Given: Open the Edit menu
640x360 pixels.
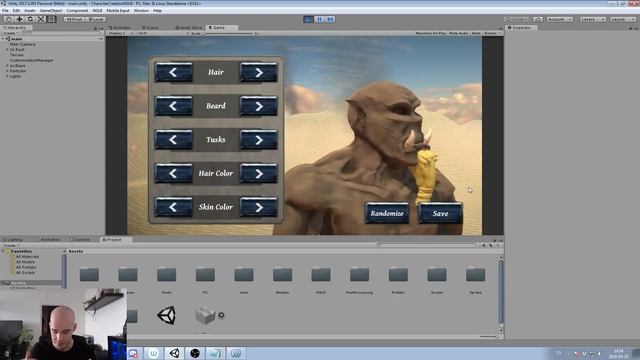Looking at the screenshot, I should tap(16, 11).
